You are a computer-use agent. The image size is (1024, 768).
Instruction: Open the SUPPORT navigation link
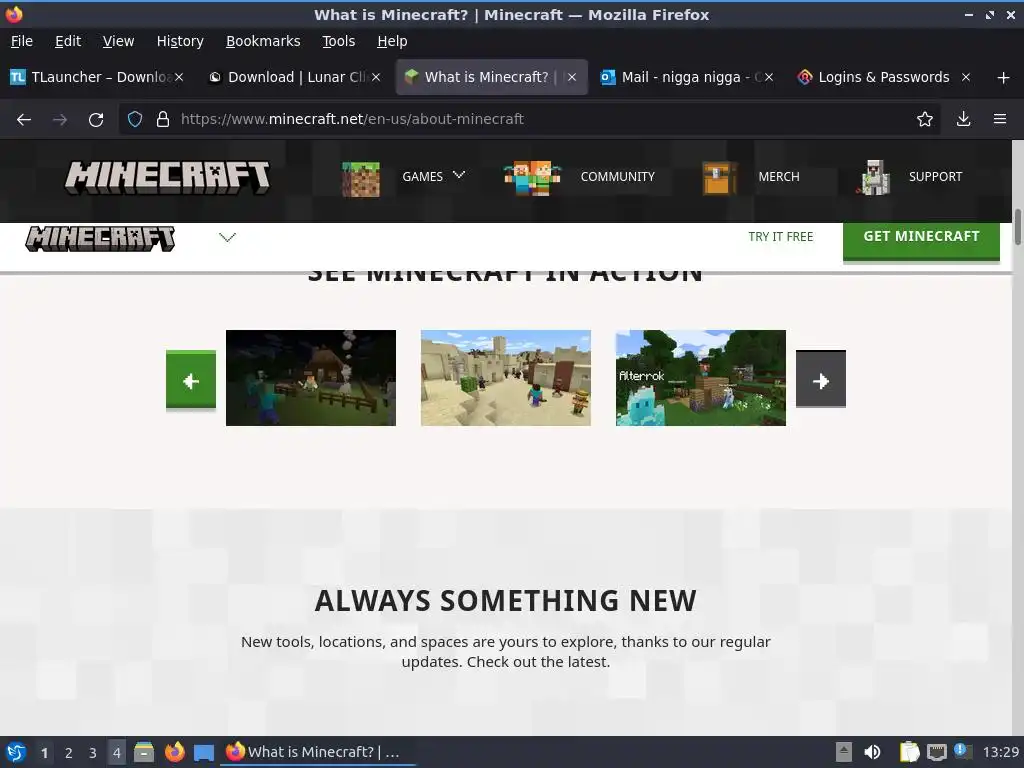coord(935,177)
